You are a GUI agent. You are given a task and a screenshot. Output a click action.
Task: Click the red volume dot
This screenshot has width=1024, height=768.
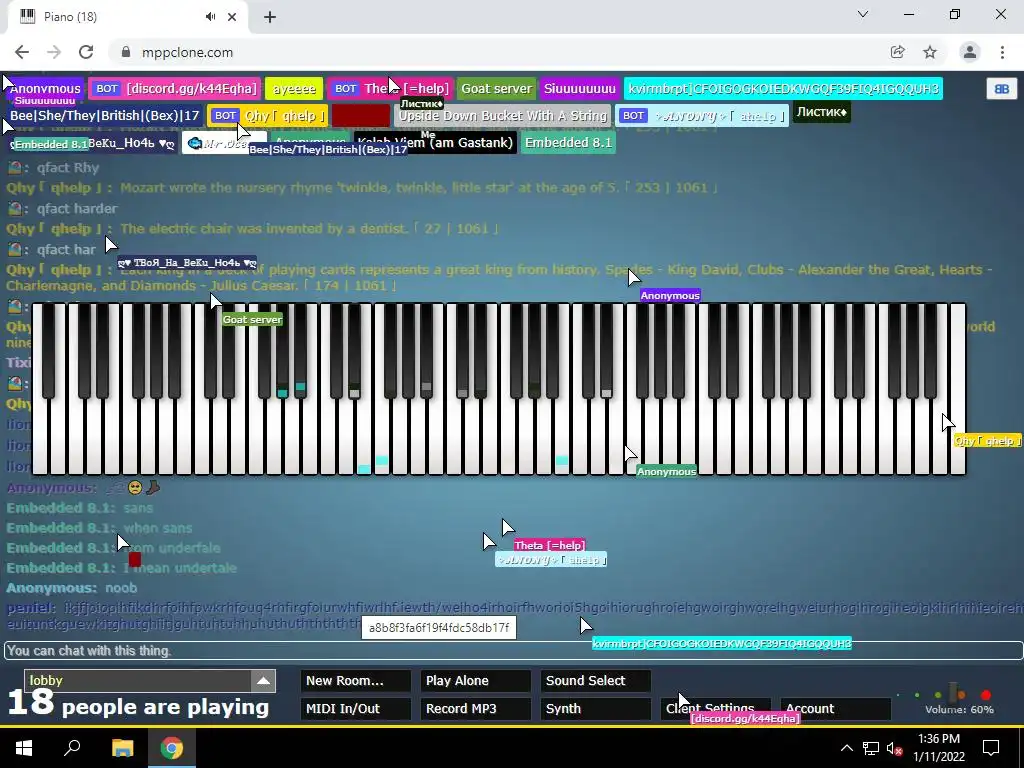pos(985,695)
